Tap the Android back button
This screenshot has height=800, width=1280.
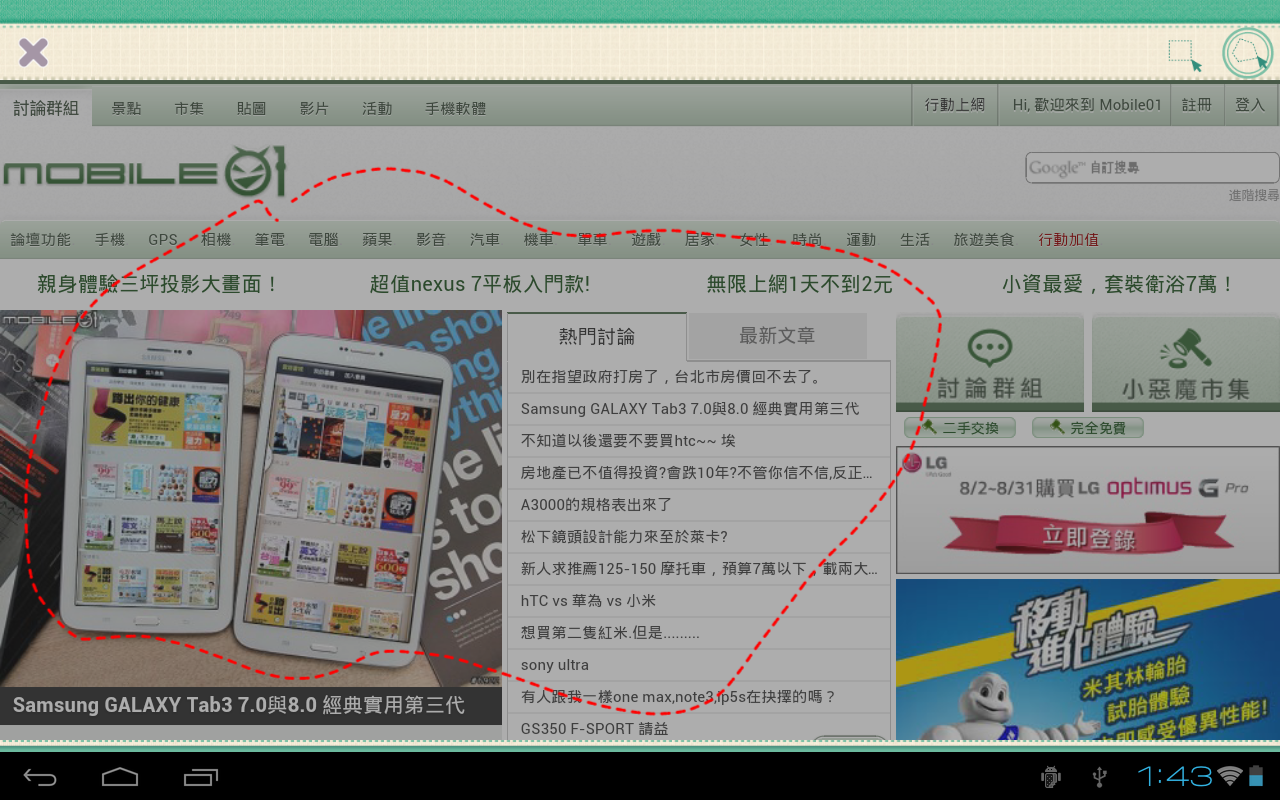tap(40, 776)
